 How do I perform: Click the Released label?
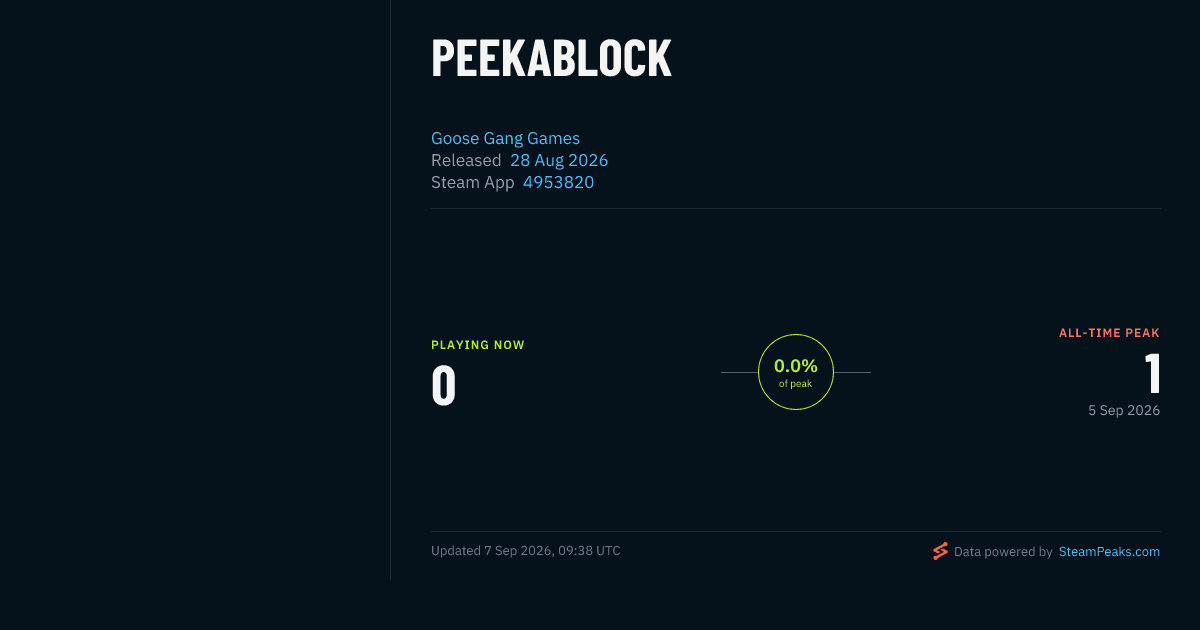click(466, 160)
